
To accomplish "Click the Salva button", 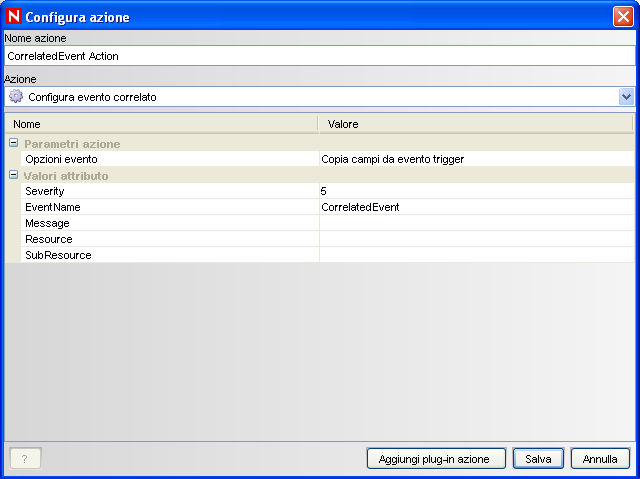I will 538,459.
